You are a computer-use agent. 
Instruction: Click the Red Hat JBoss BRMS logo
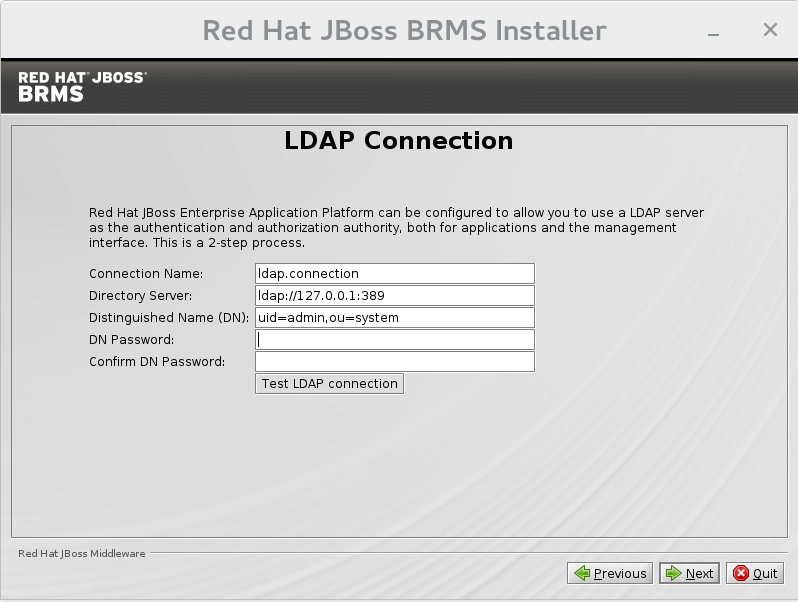pos(82,87)
